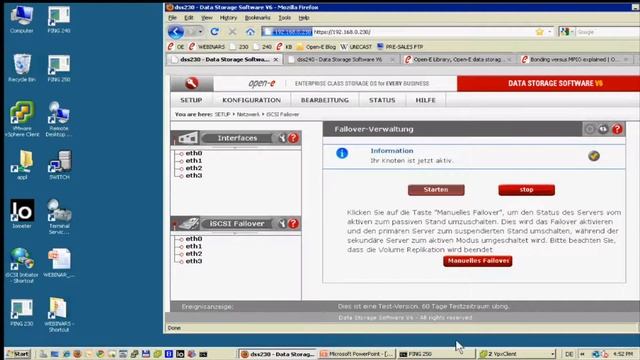Viewport: 640px width, 360px height.
Task: Open SWITCH desktop shortcut
Action: tap(59, 165)
